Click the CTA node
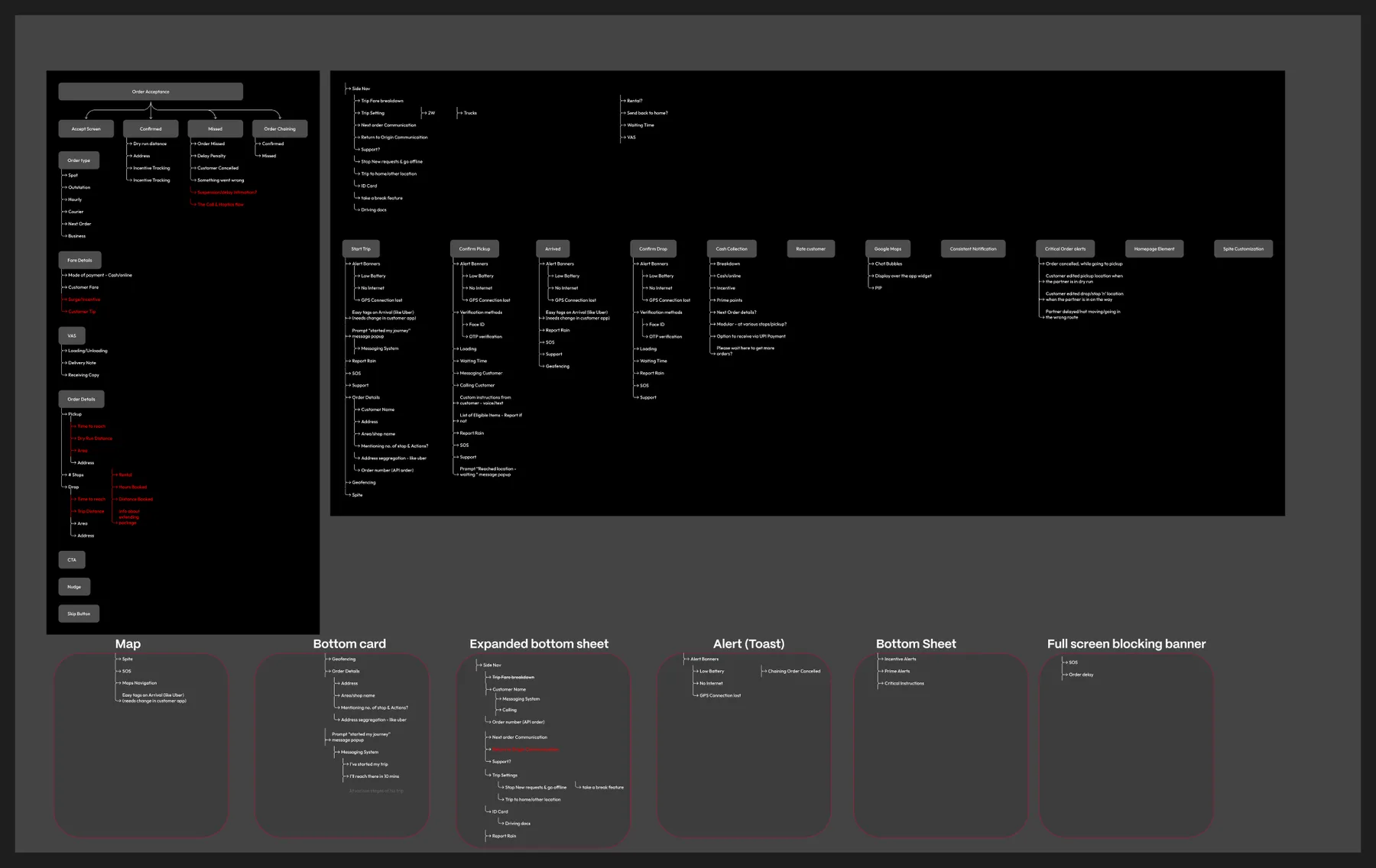The width and height of the screenshot is (1376, 868). pyautogui.click(x=72, y=560)
